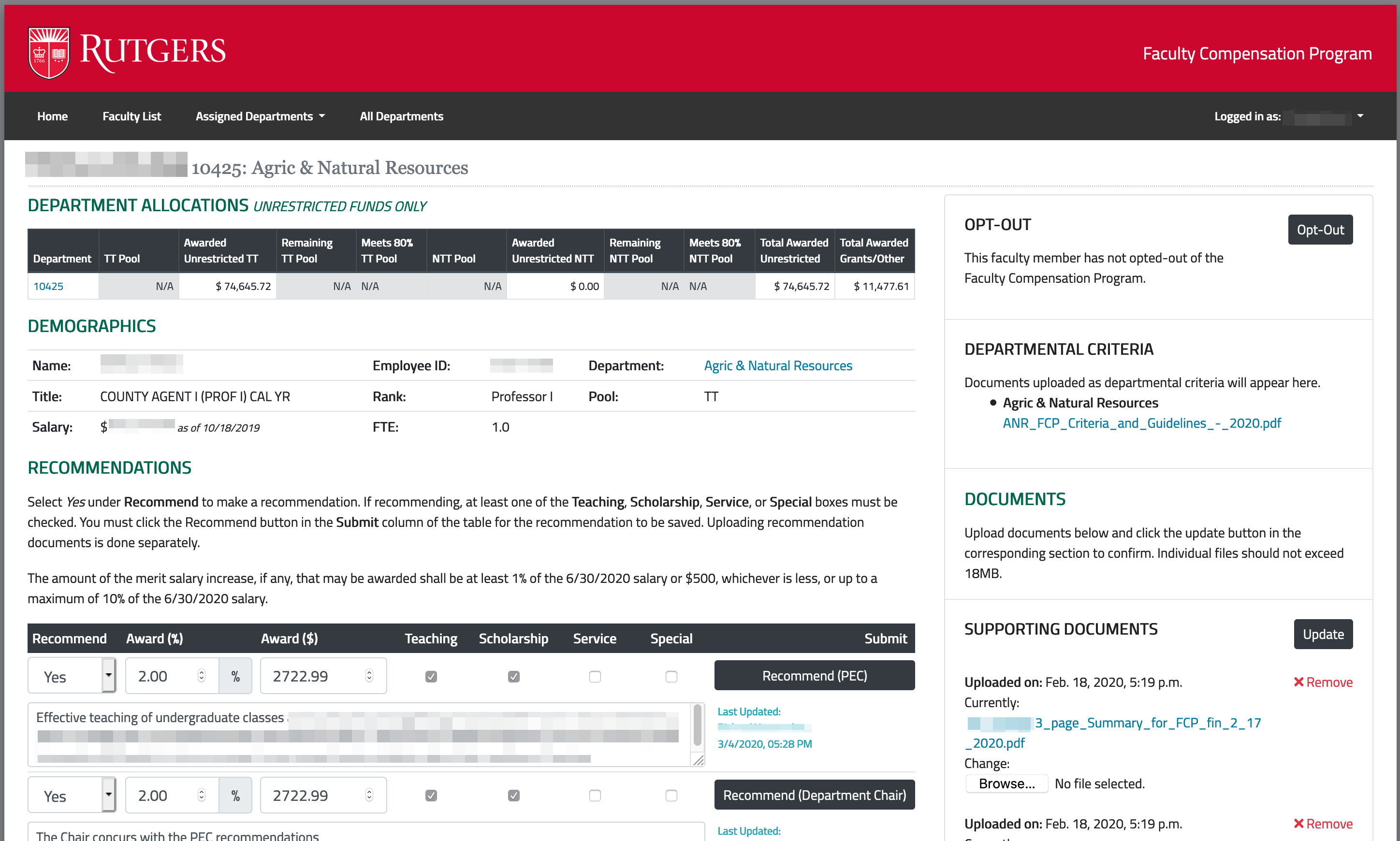Screen dimensions: 1400x841
Task: Go to Faculty List page
Action: point(131,116)
